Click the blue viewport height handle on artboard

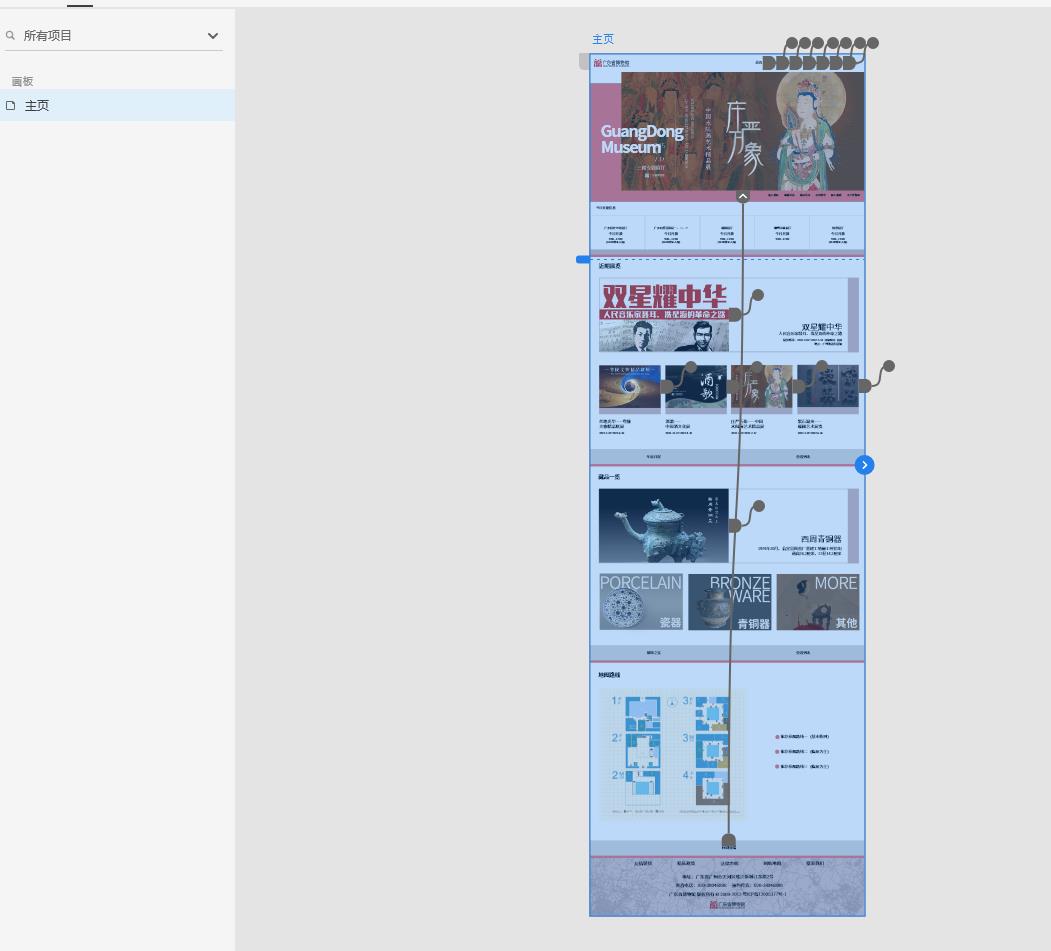pyautogui.click(x=582, y=259)
